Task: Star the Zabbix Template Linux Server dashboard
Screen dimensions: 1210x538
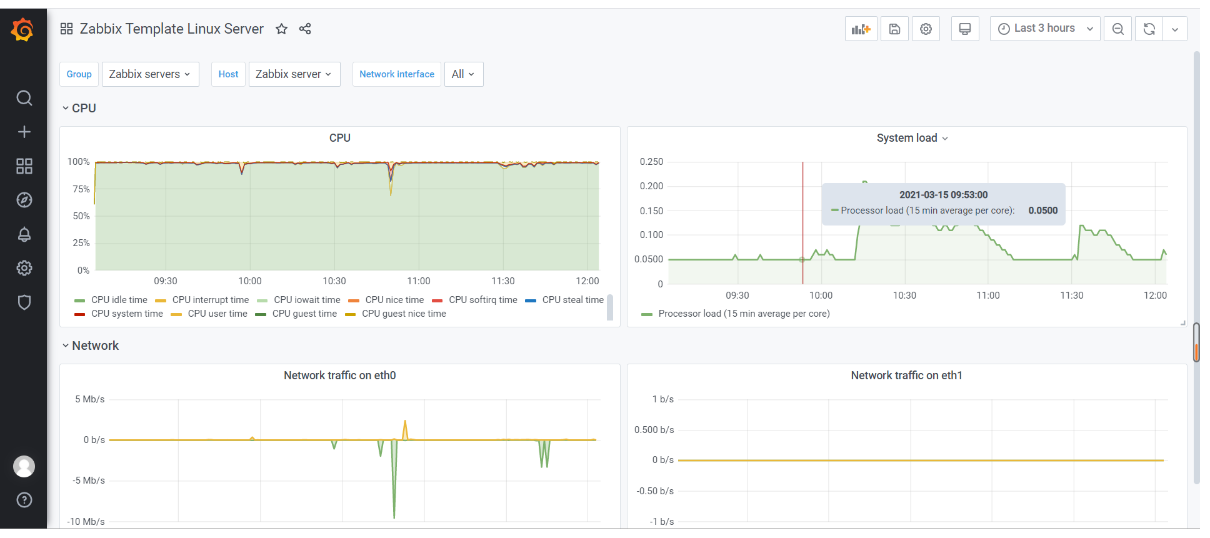Action: 282,29
